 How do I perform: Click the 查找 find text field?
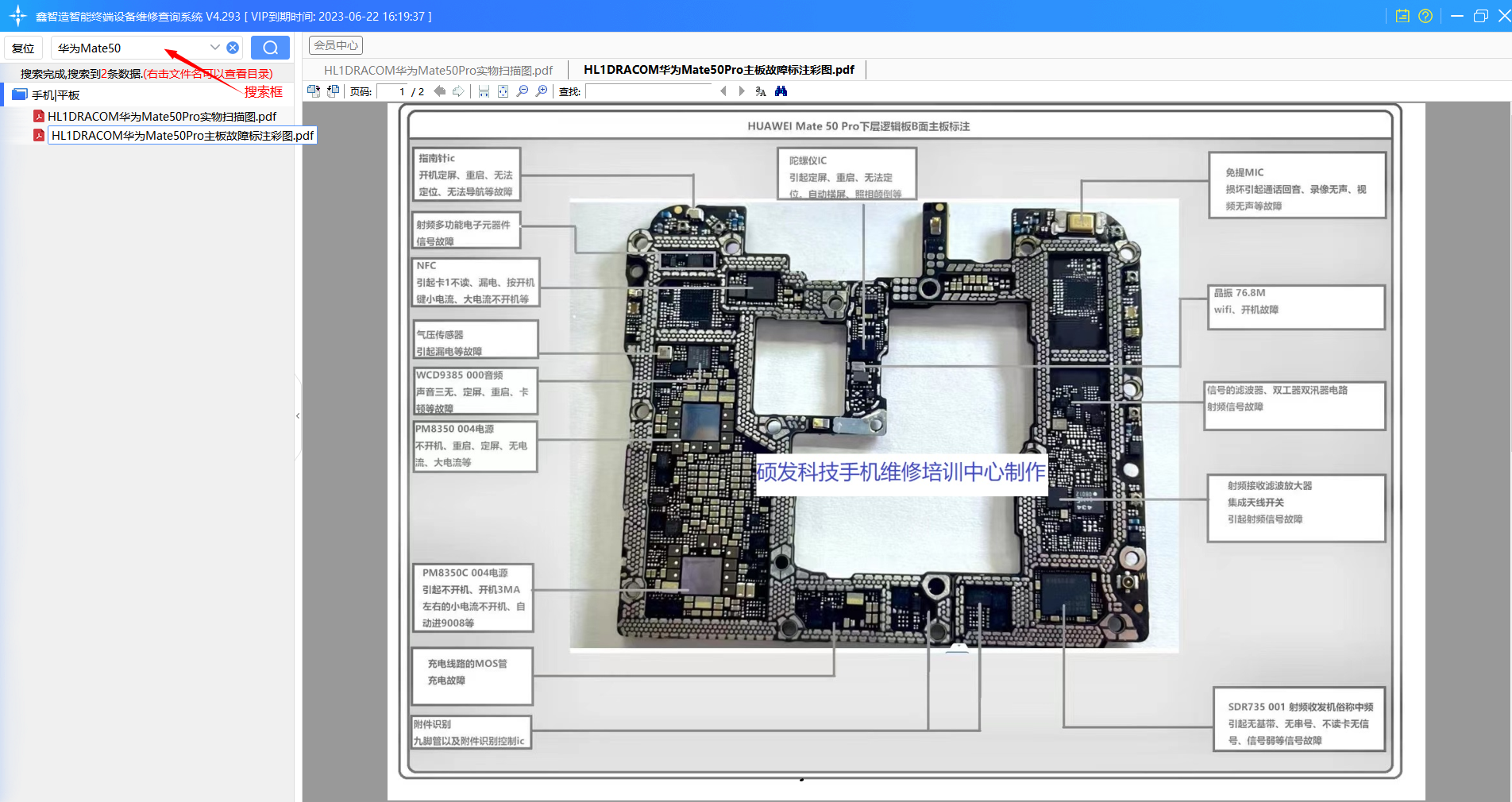649,91
